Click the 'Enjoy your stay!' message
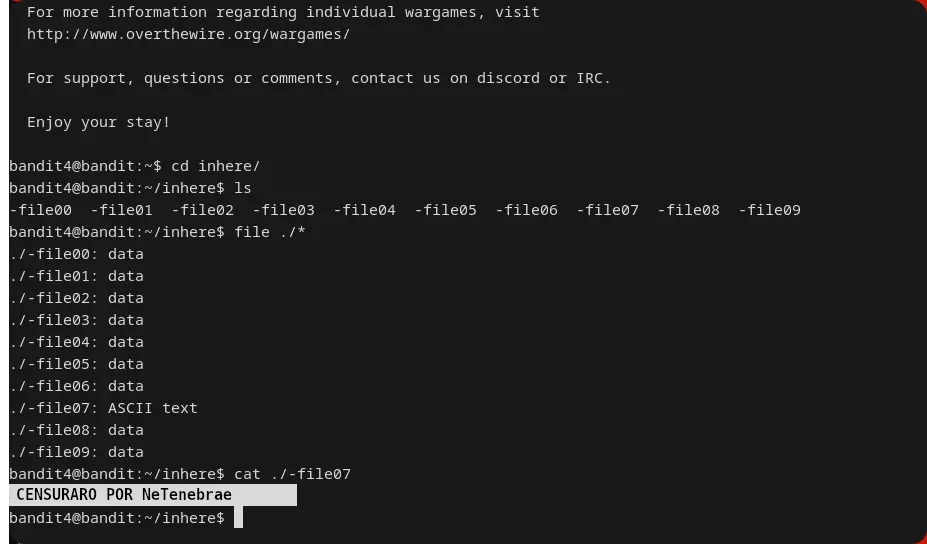The image size is (927, 544). tap(98, 122)
